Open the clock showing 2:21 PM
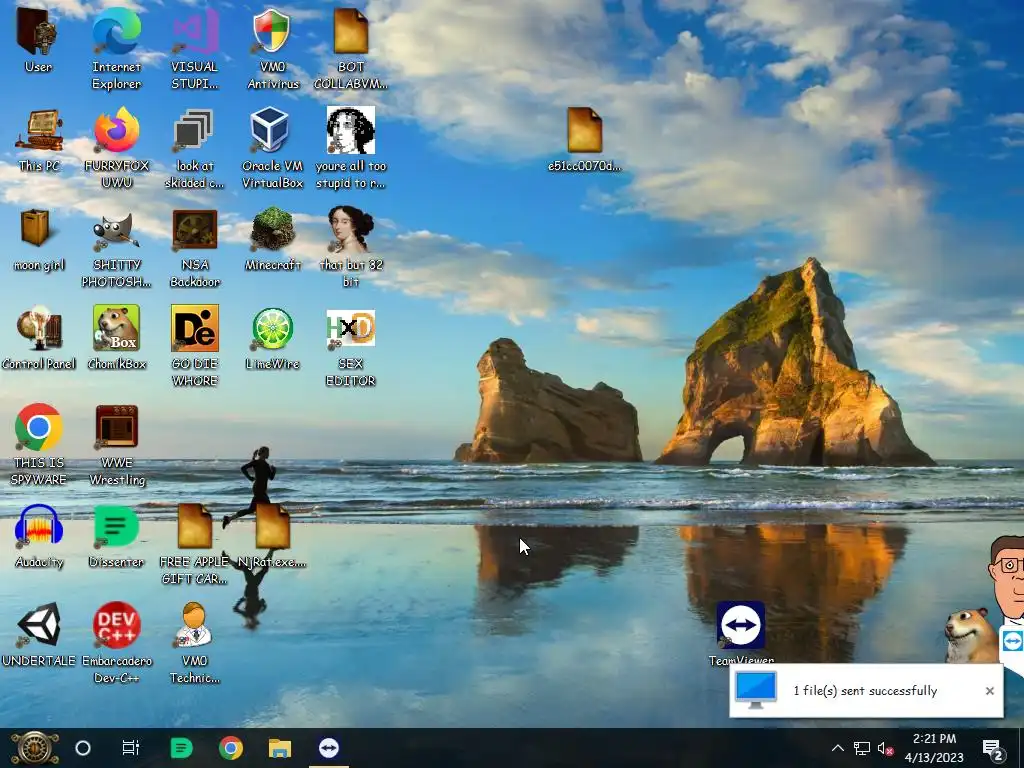Image resolution: width=1024 pixels, height=768 pixels. point(934,748)
